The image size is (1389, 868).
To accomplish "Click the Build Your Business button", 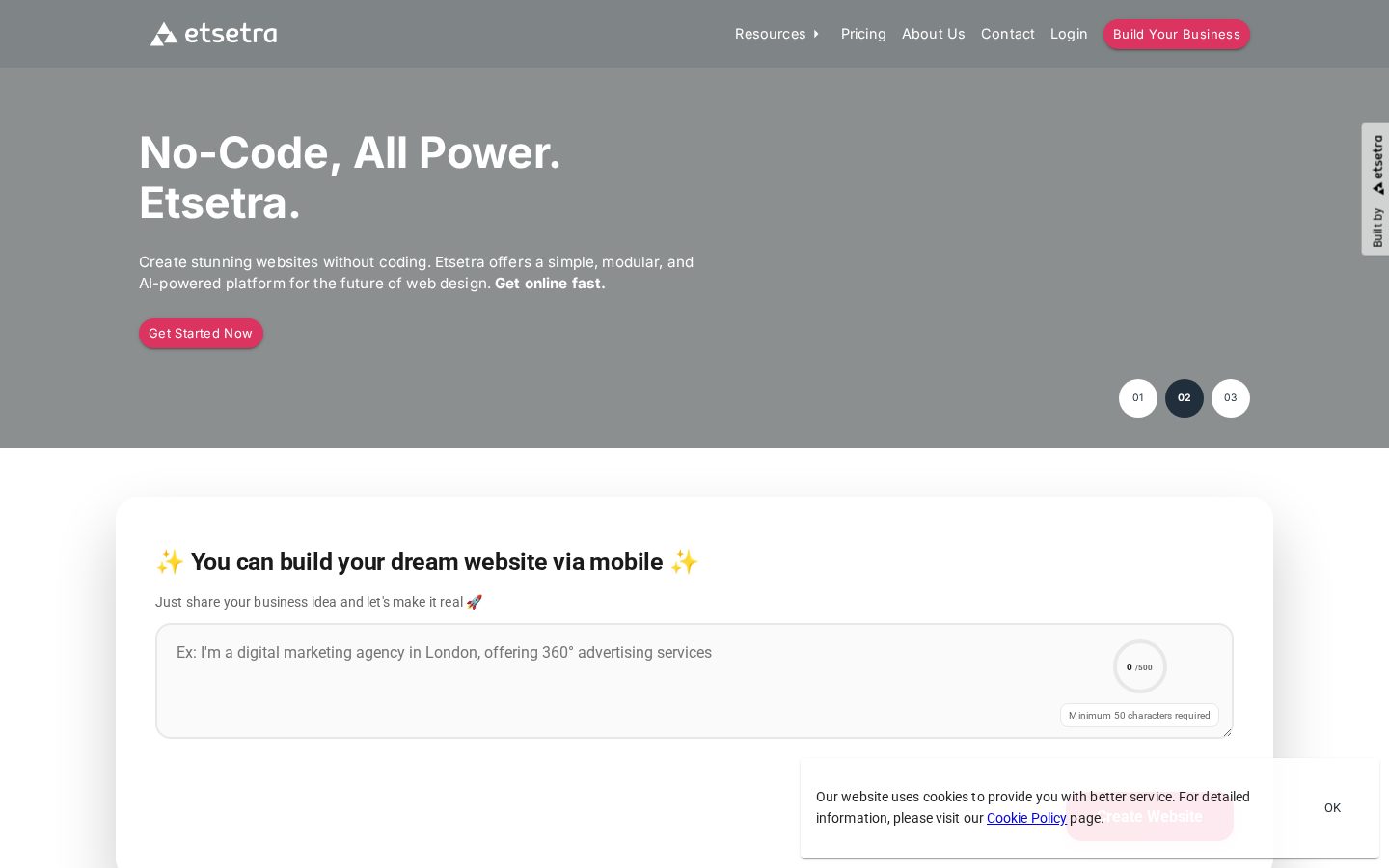I will tap(1176, 34).
